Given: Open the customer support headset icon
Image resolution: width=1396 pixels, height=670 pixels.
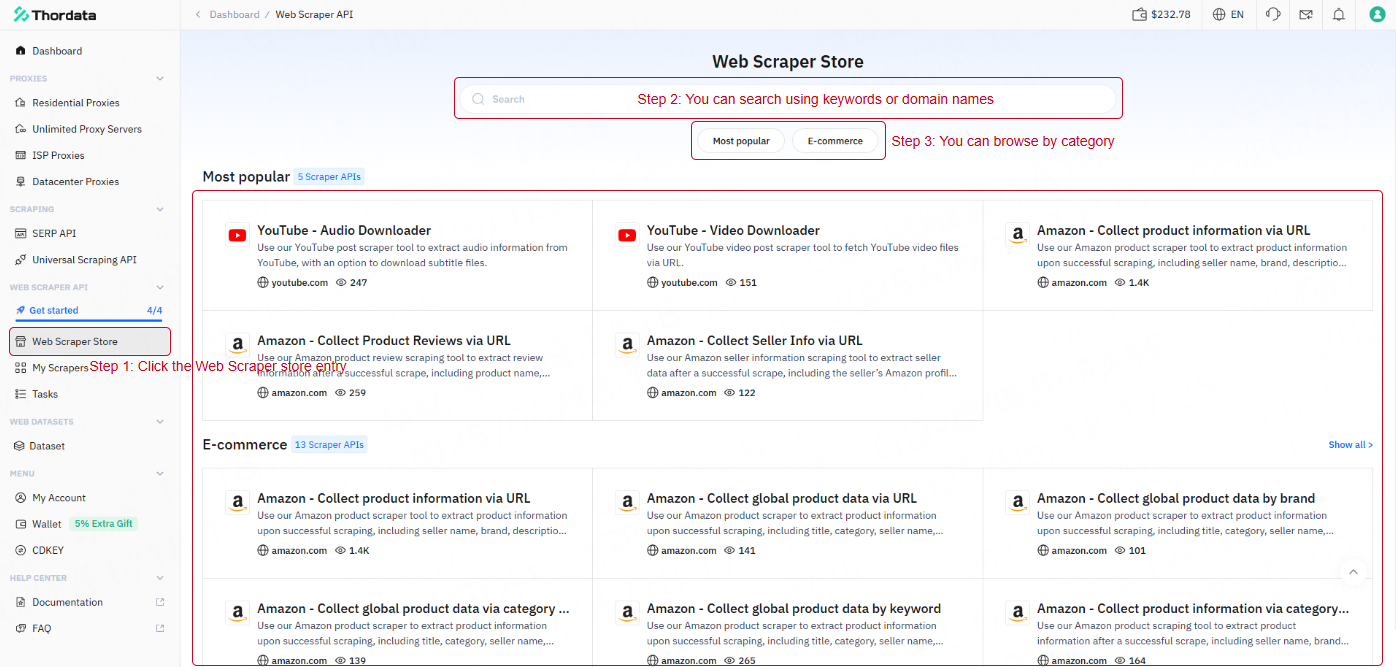Looking at the screenshot, I should click(1273, 14).
